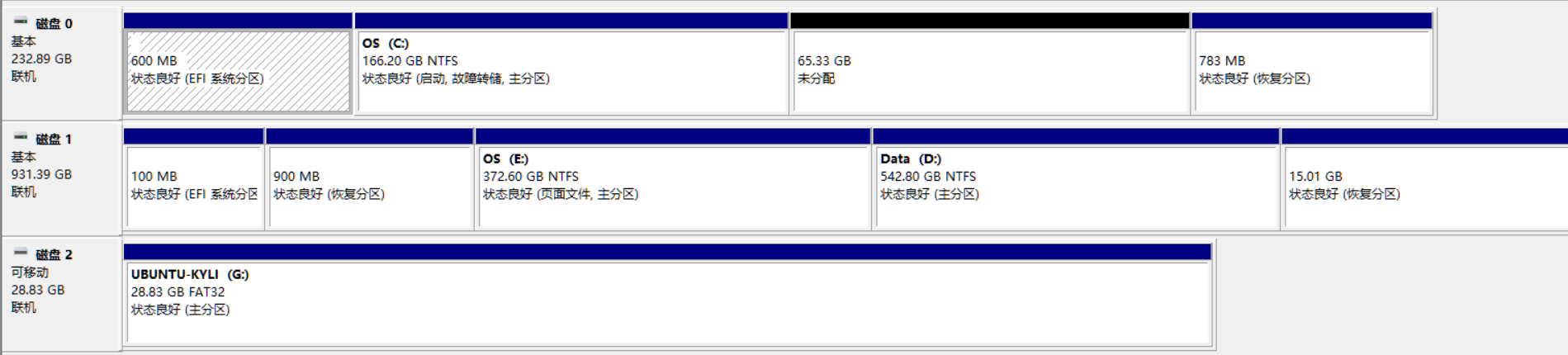Select the UBUNTU-KYLI (G:) FAT32 volume
This screenshot has height=355, width=1568.
tap(667, 303)
